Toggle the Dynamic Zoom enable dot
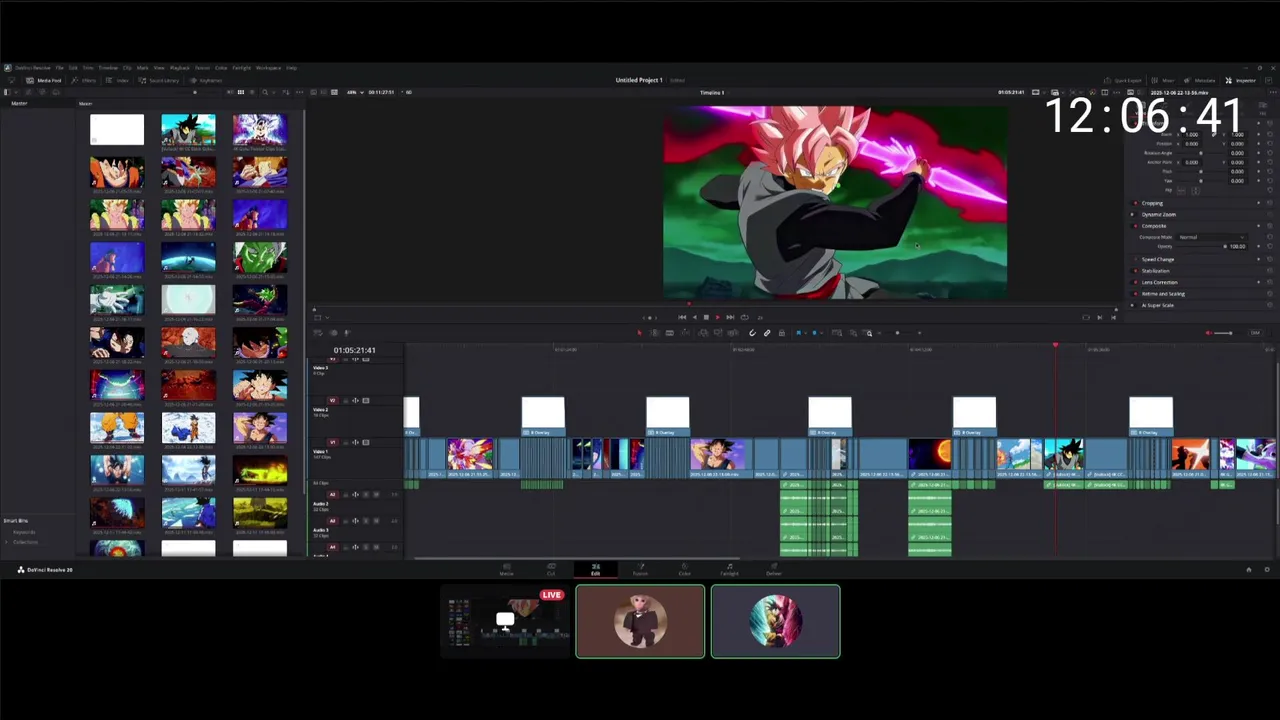The width and height of the screenshot is (1280, 720). pyautogui.click(x=1132, y=214)
